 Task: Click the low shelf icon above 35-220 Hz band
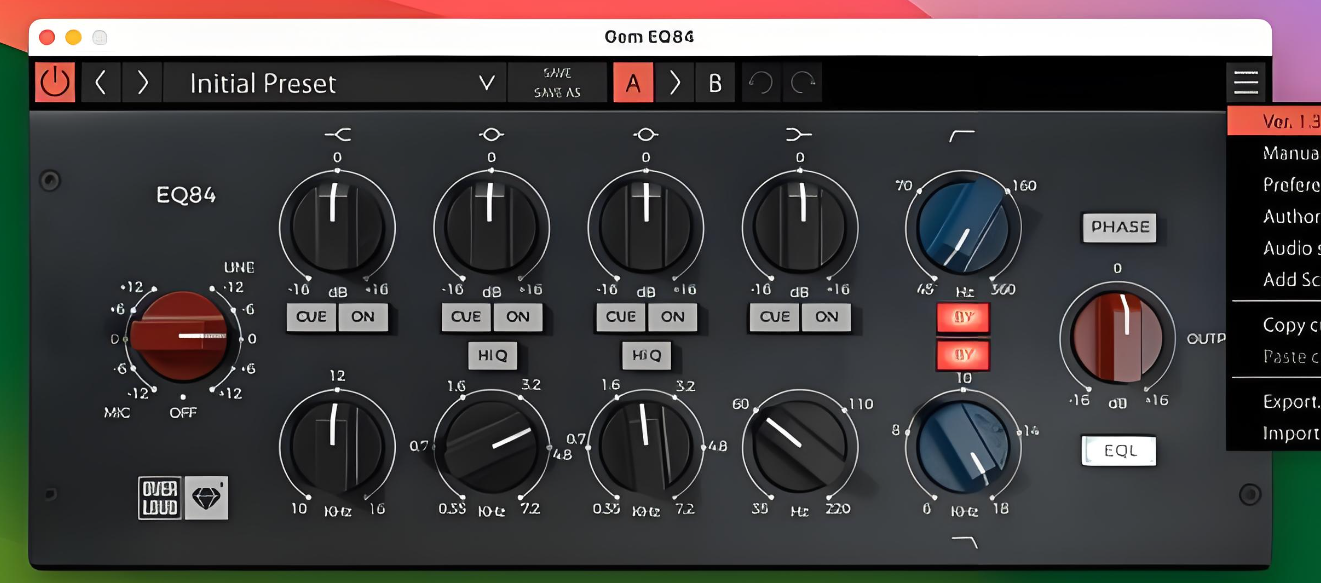tap(800, 134)
